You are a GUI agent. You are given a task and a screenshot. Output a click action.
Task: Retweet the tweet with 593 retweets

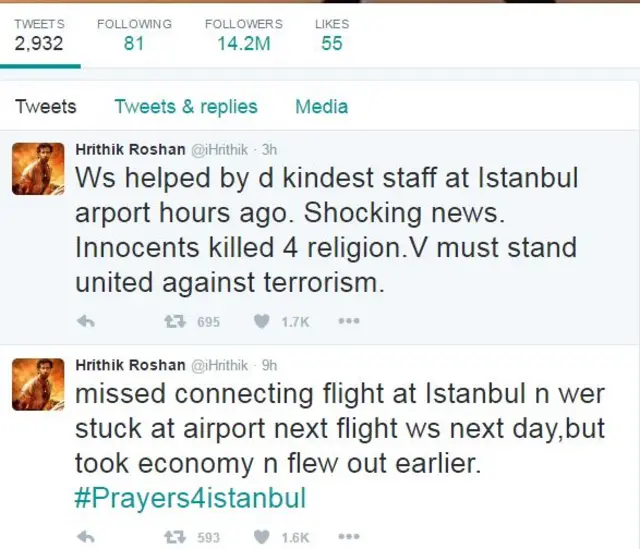pyautogui.click(x=175, y=538)
